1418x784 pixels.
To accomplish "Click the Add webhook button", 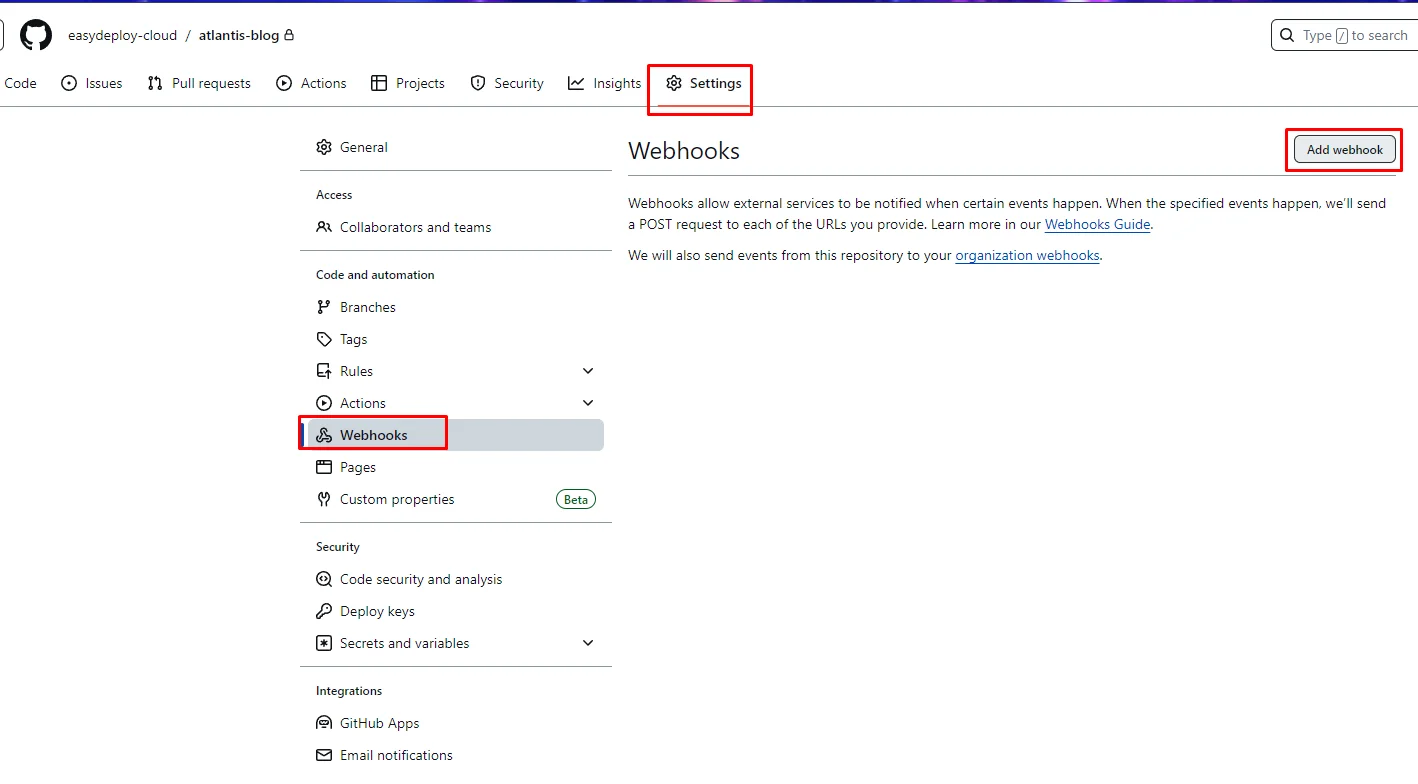I will point(1345,150).
